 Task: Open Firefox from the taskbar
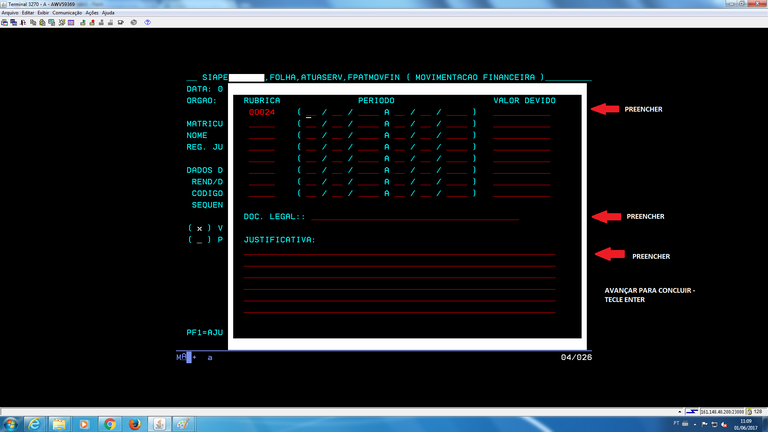134,423
